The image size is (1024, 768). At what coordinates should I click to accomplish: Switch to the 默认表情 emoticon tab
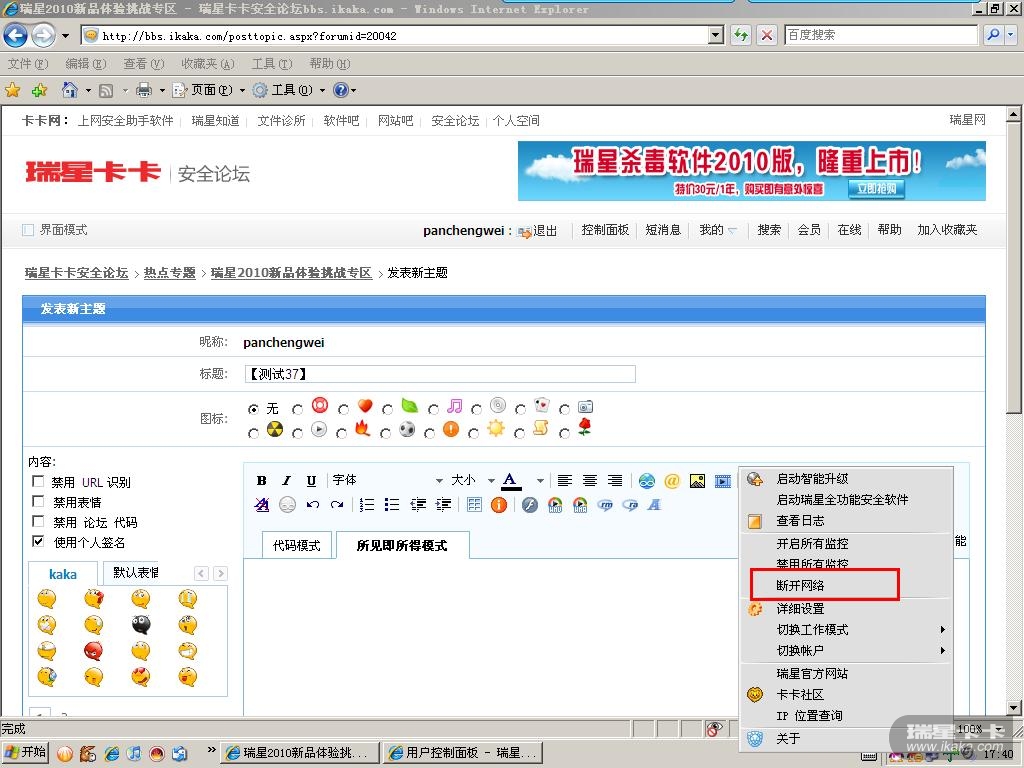tap(136, 573)
